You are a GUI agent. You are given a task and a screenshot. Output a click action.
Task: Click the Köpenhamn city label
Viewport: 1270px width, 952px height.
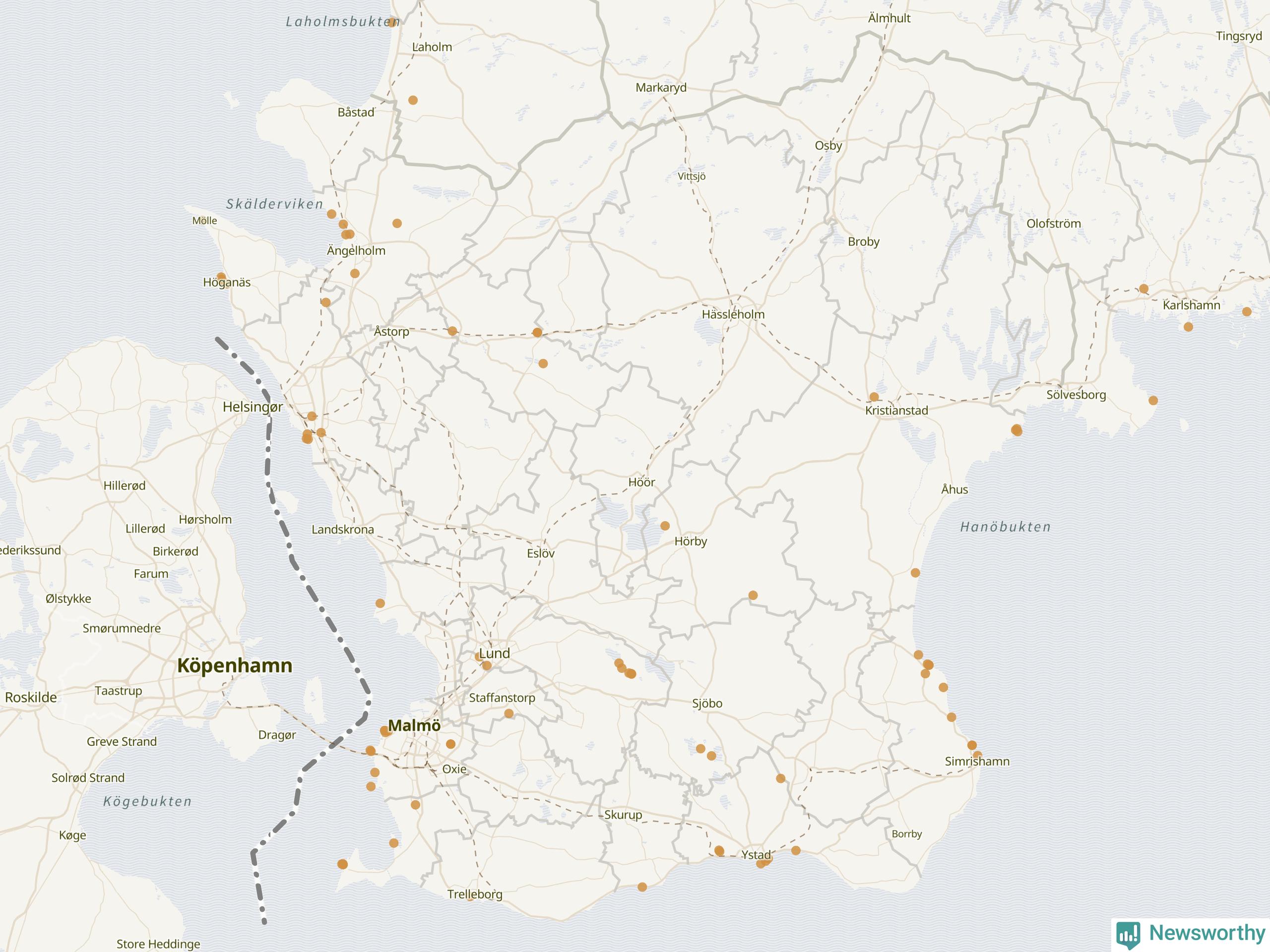[x=234, y=665]
